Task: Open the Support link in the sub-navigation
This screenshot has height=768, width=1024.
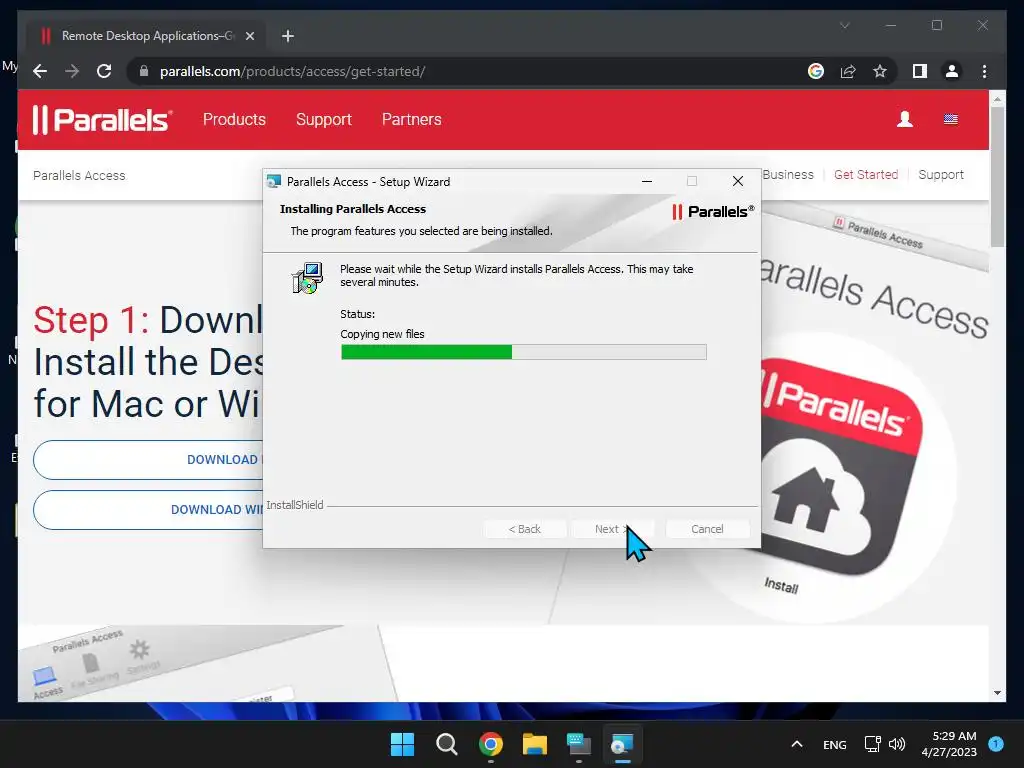Action: (940, 174)
